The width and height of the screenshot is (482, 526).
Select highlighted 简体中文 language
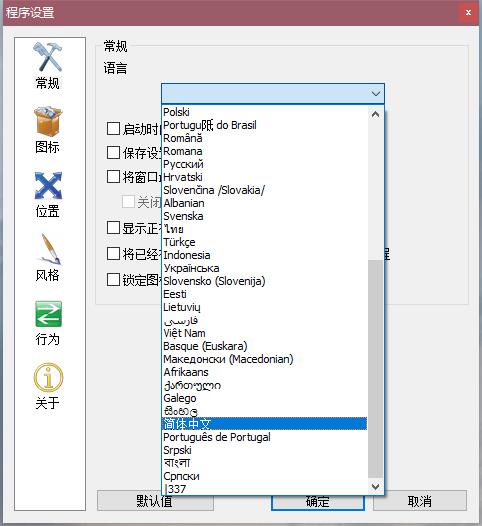point(265,424)
